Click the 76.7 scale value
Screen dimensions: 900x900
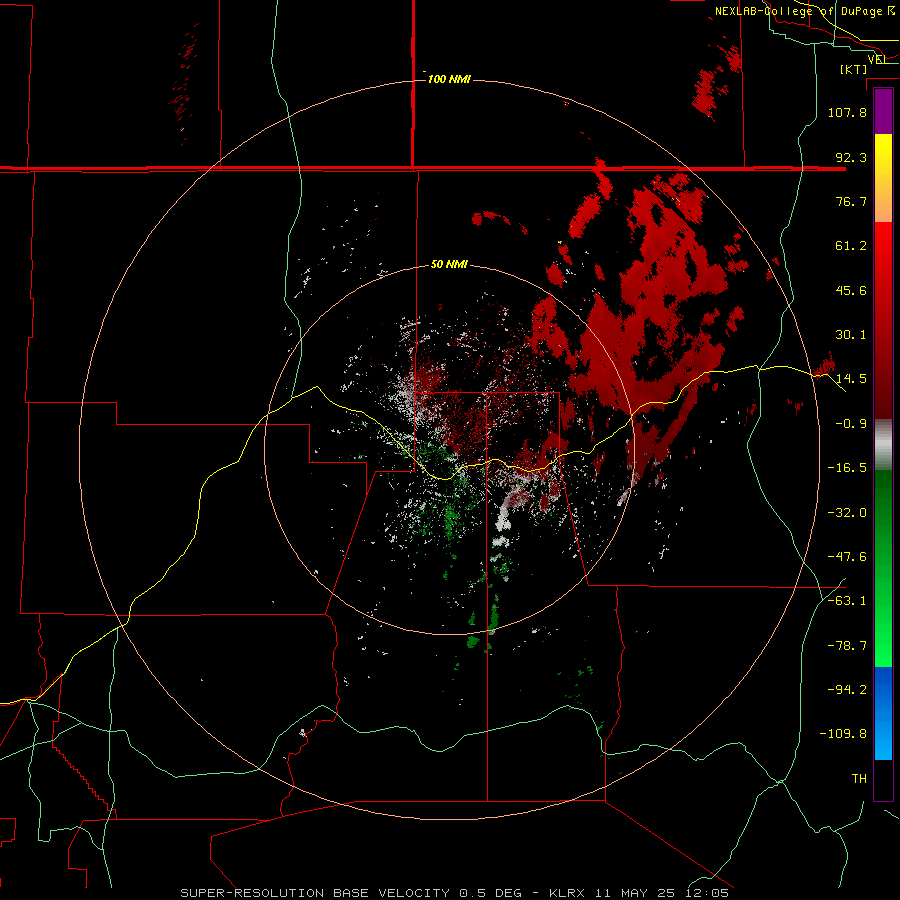[x=851, y=201]
